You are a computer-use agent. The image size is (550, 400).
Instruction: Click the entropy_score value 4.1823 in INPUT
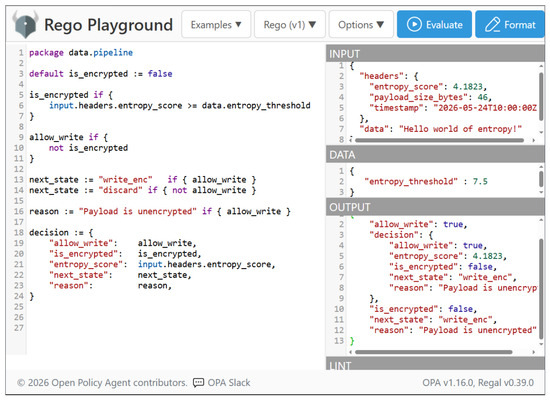pyautogui.click(x=467, y=86)
